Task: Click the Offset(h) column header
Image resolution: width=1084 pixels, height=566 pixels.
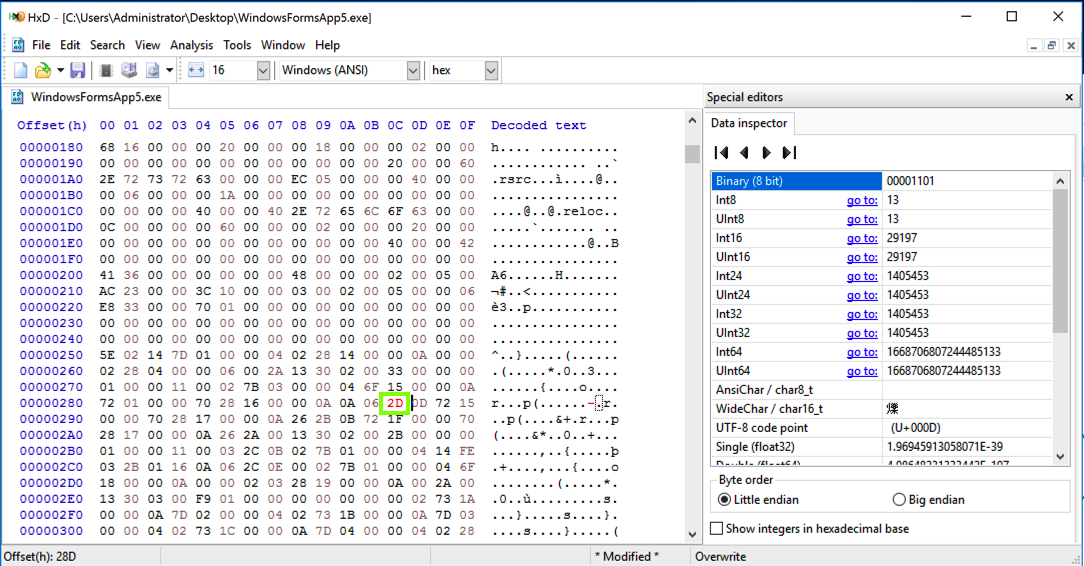Action: [52, 125]
